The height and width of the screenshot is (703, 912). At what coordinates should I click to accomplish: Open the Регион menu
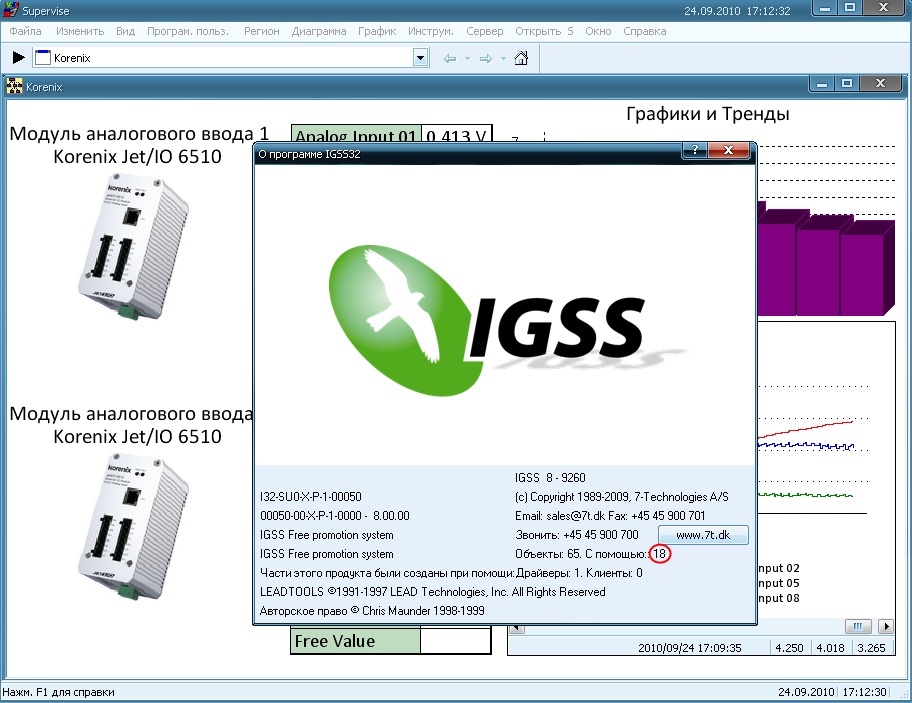tap(262, 31)
